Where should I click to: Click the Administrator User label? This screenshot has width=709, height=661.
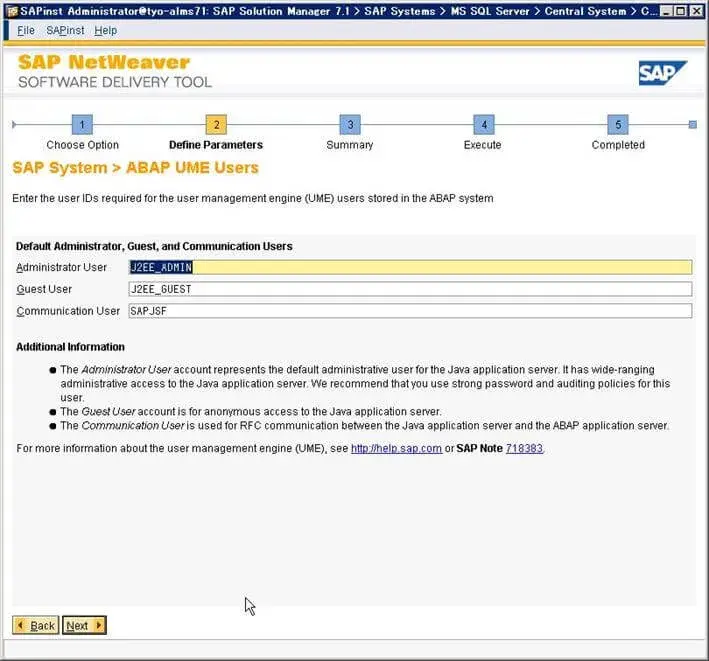pos(61,267)
